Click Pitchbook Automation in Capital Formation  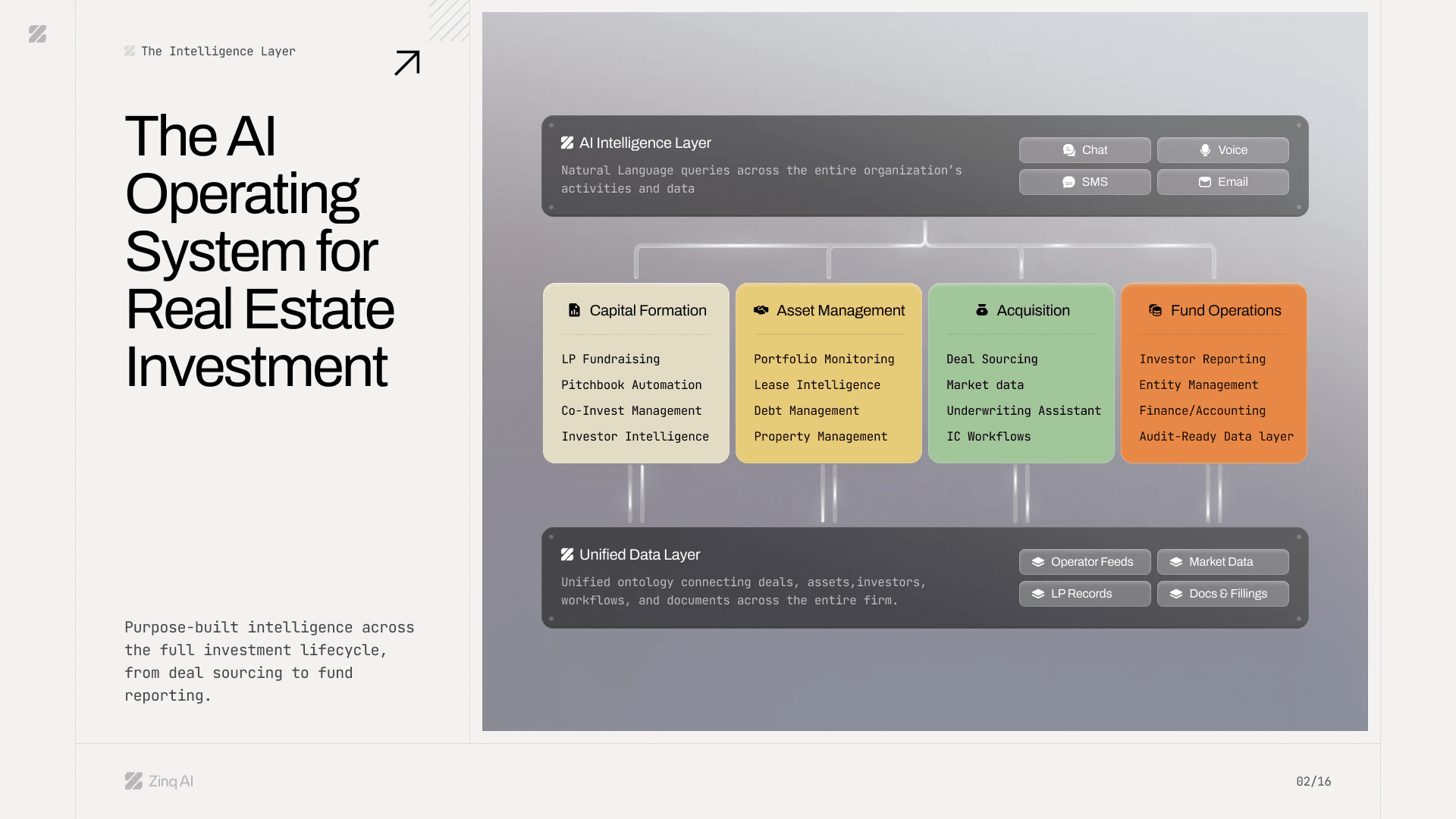point(632,385)
